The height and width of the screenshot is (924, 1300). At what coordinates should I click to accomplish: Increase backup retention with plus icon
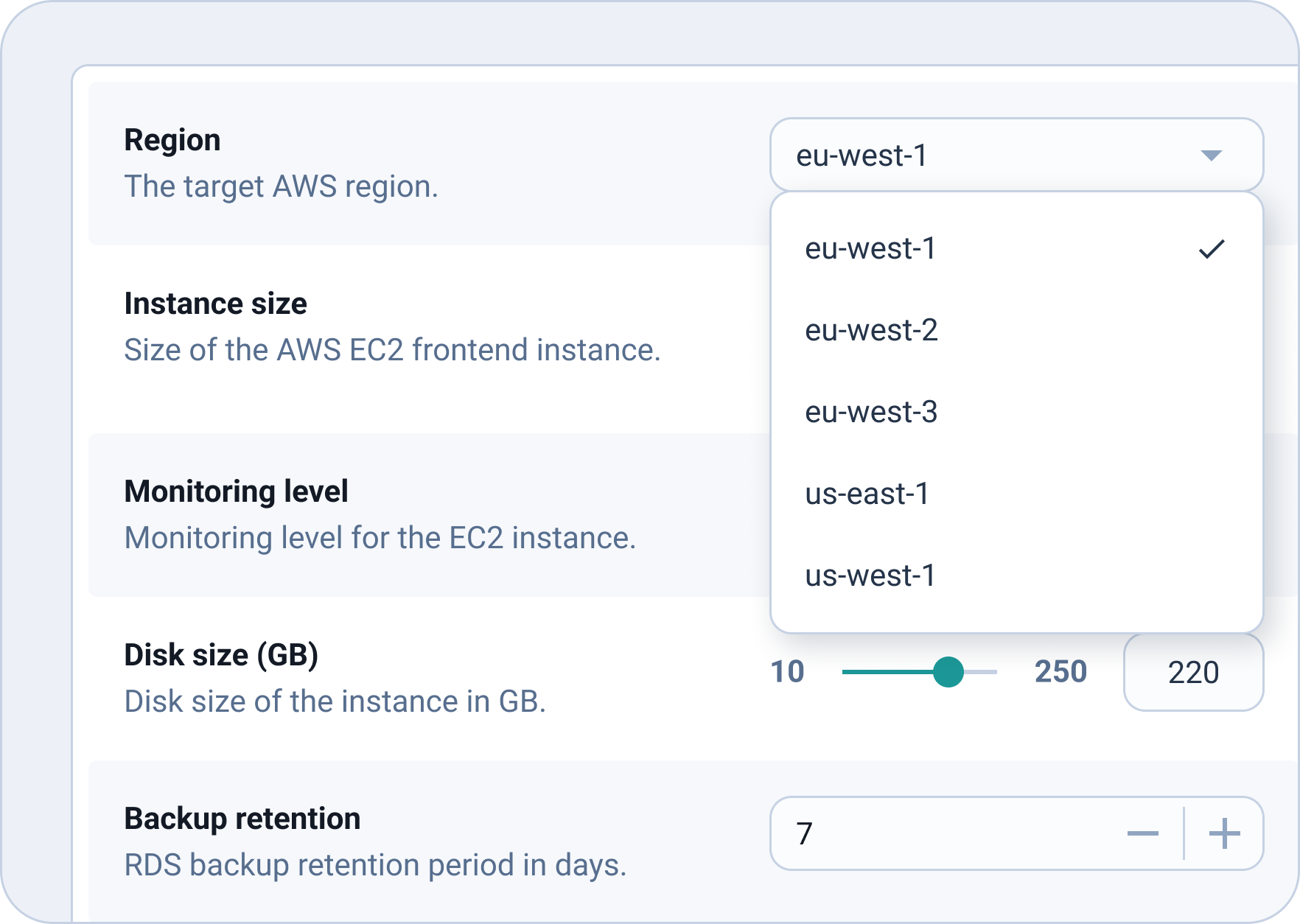pyautogui.click(x=1224, y=833)
